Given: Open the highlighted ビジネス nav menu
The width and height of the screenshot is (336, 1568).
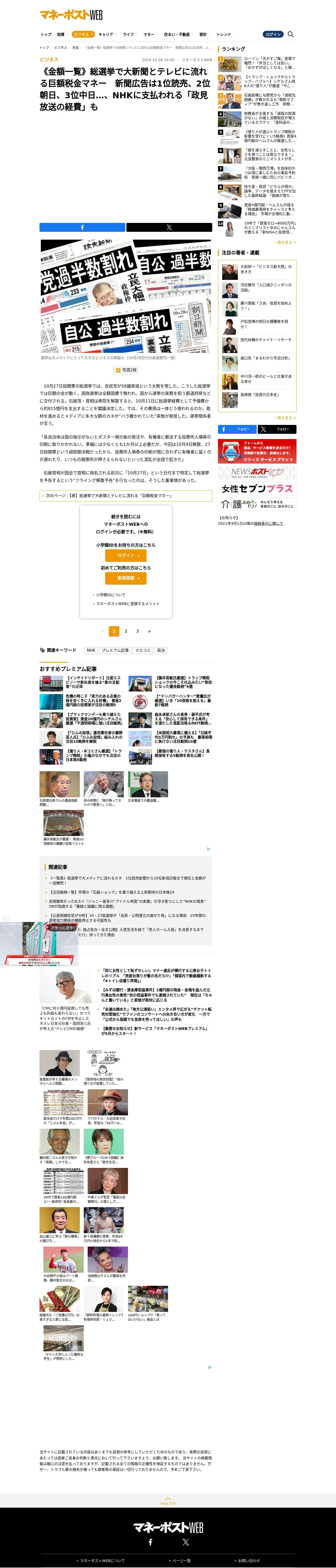Looking at the screenshot, I should click(82, 34).
